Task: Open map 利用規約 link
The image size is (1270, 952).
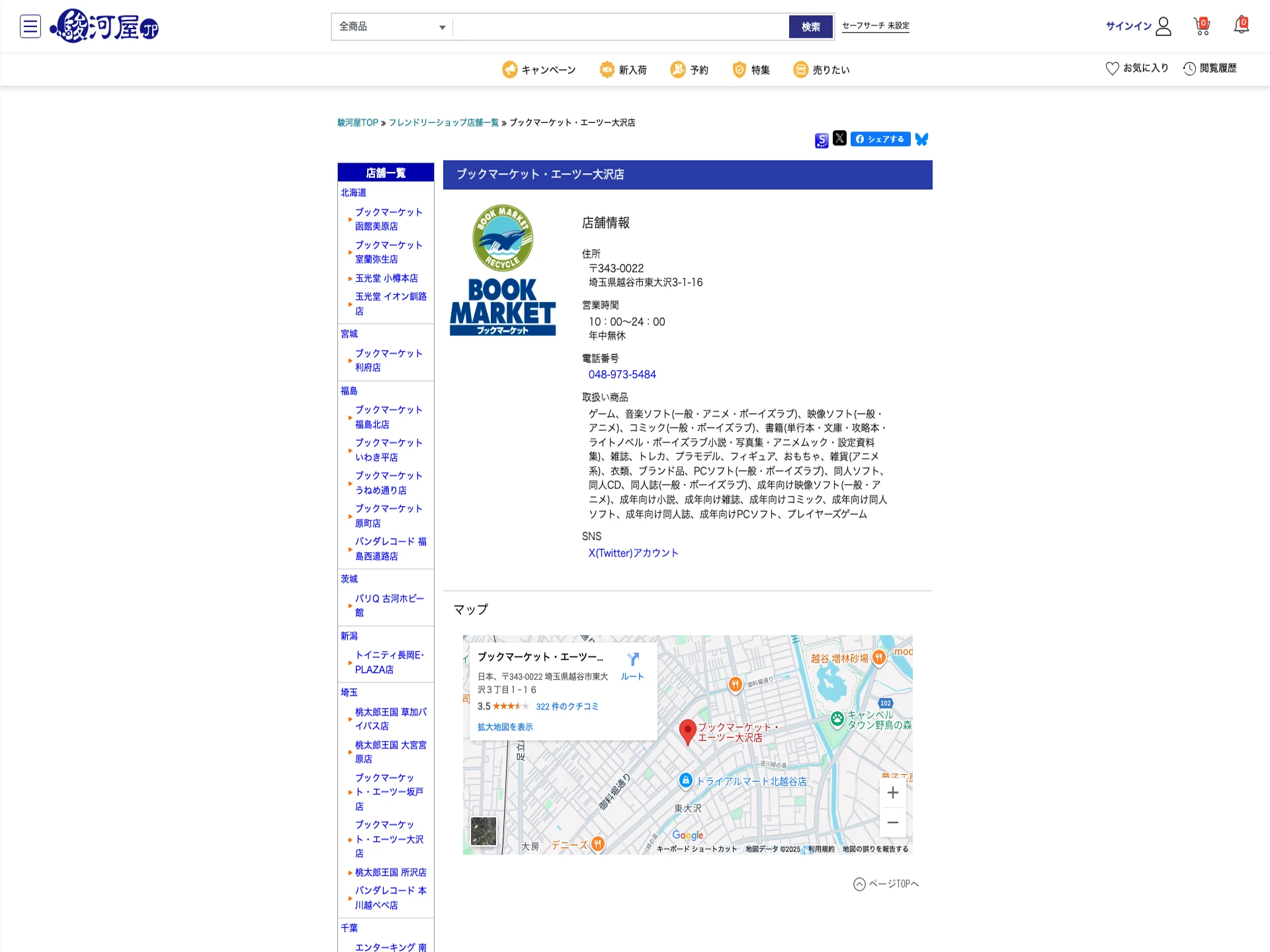Action: pos(821,849)
